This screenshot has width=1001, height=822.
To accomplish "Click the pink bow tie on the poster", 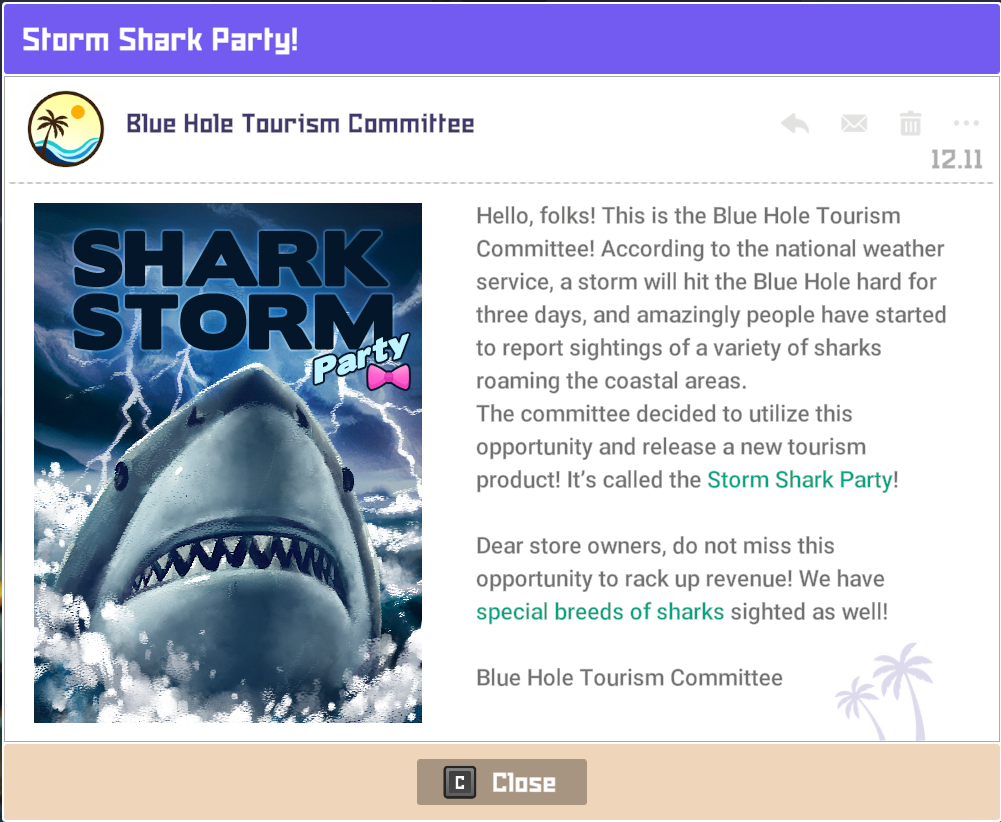I will [x=389, y=376].
